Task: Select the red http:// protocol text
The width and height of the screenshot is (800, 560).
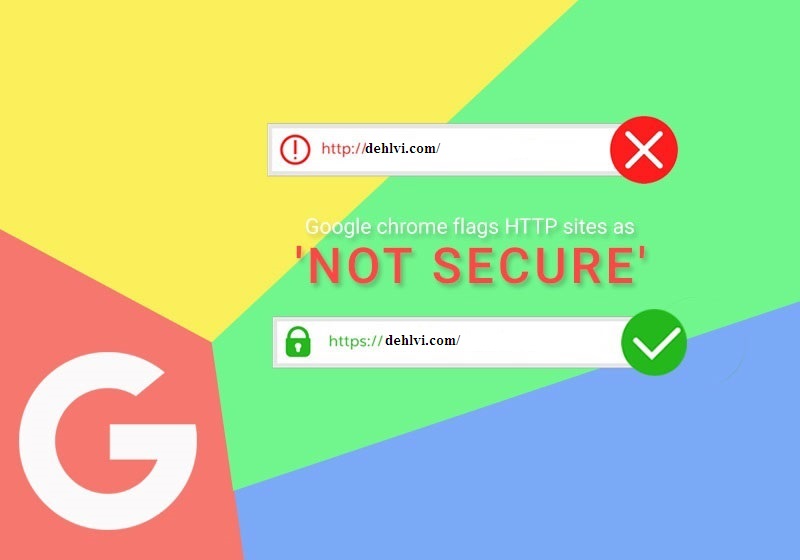Action: coord(343,148)
